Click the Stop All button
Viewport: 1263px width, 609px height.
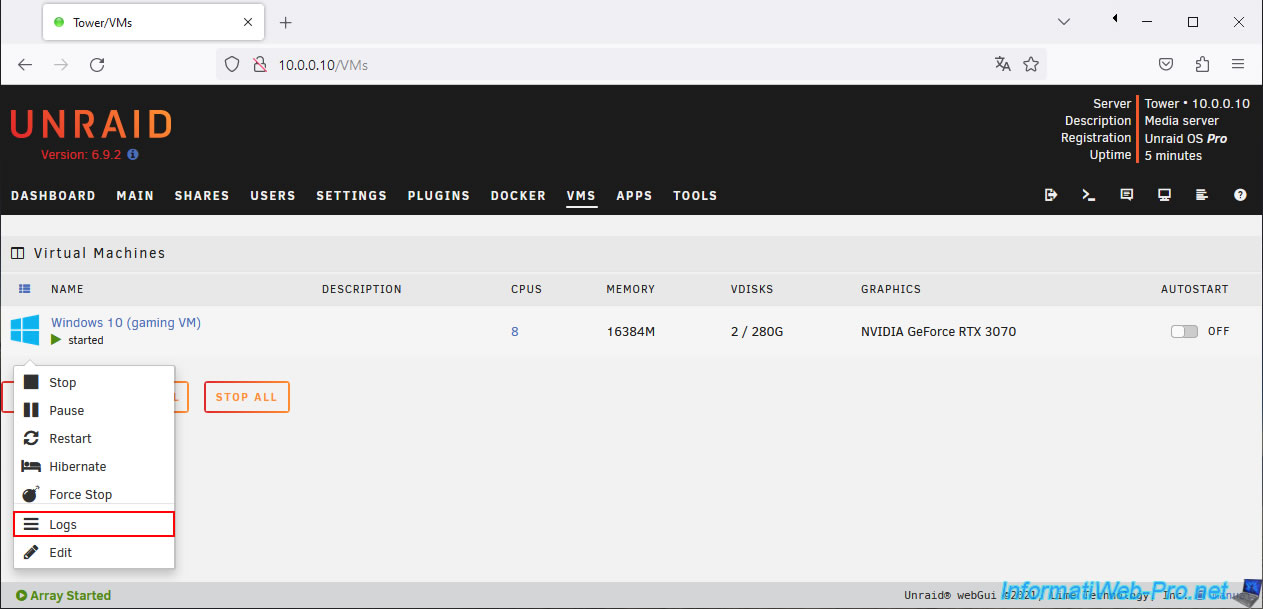(x=246, y=397)
